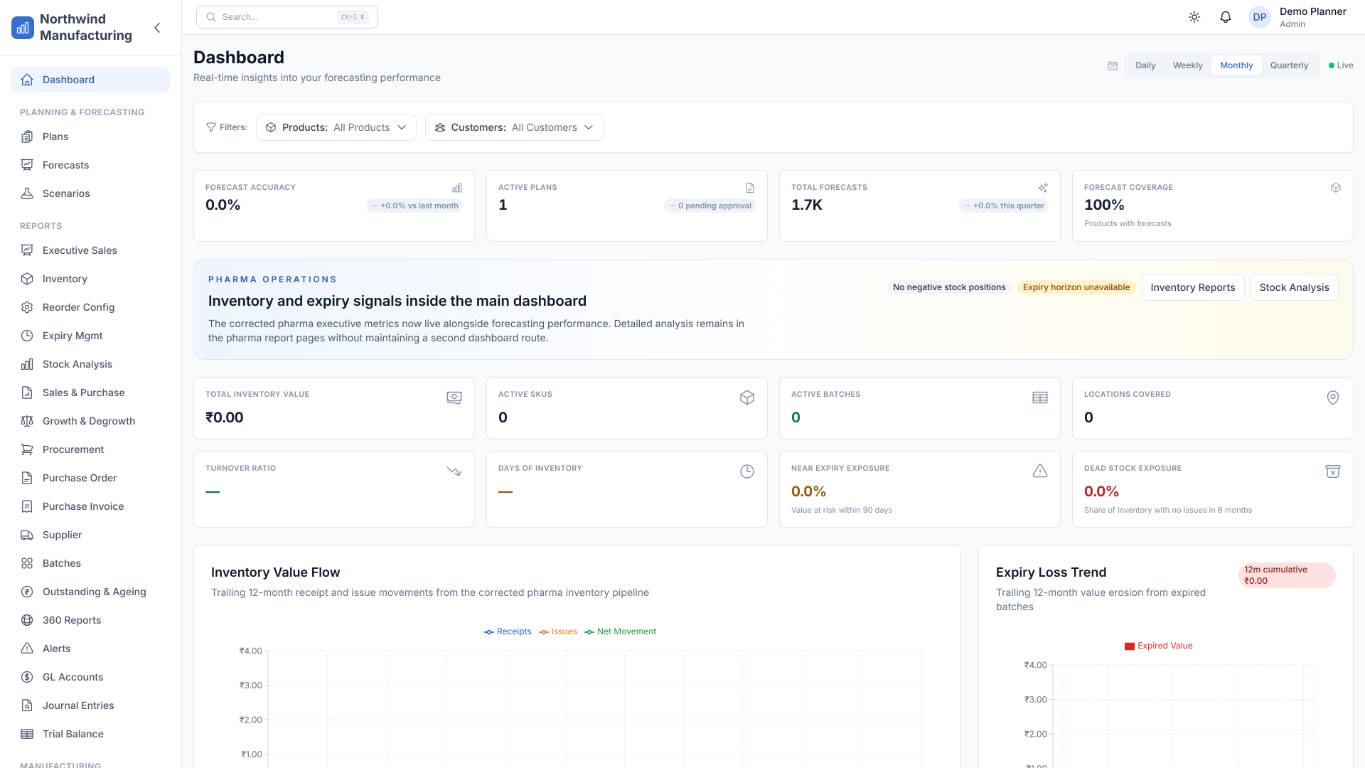This screenshot has height=768, width=1365.
Task: Click the Inventory Value Flow heading
Action: tap(275, 572)
